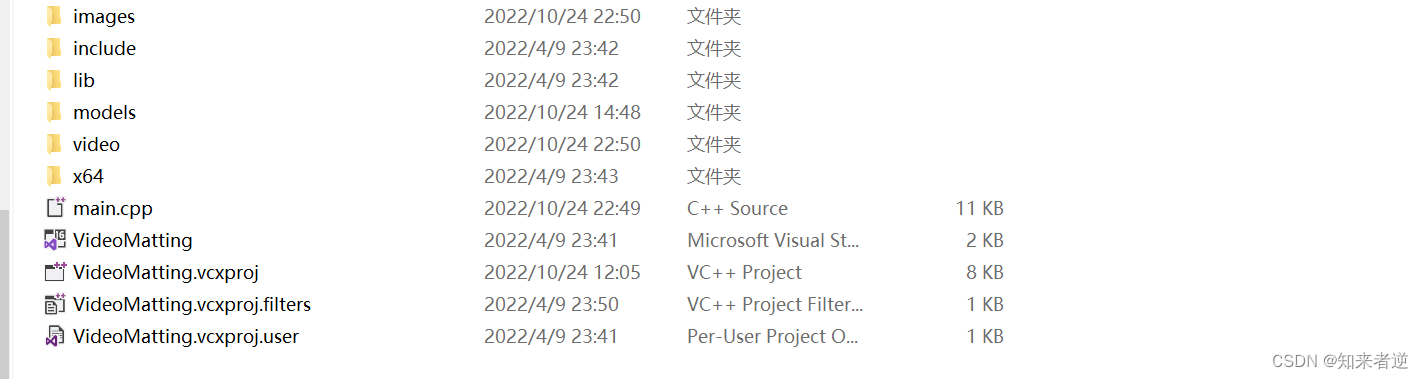
Task: Select the VideoMatting Visual Studio solution icon
Action: 55,241
